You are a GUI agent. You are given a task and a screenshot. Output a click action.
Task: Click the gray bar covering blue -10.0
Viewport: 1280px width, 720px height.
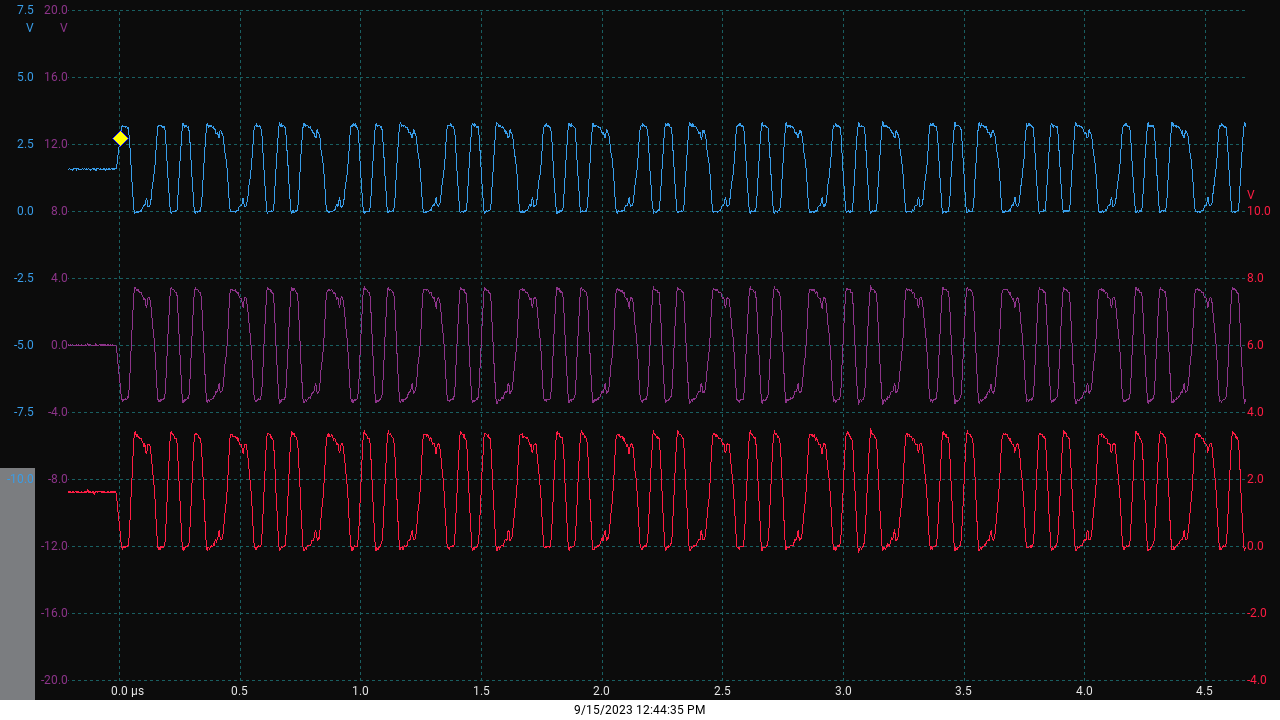(17, 584)
